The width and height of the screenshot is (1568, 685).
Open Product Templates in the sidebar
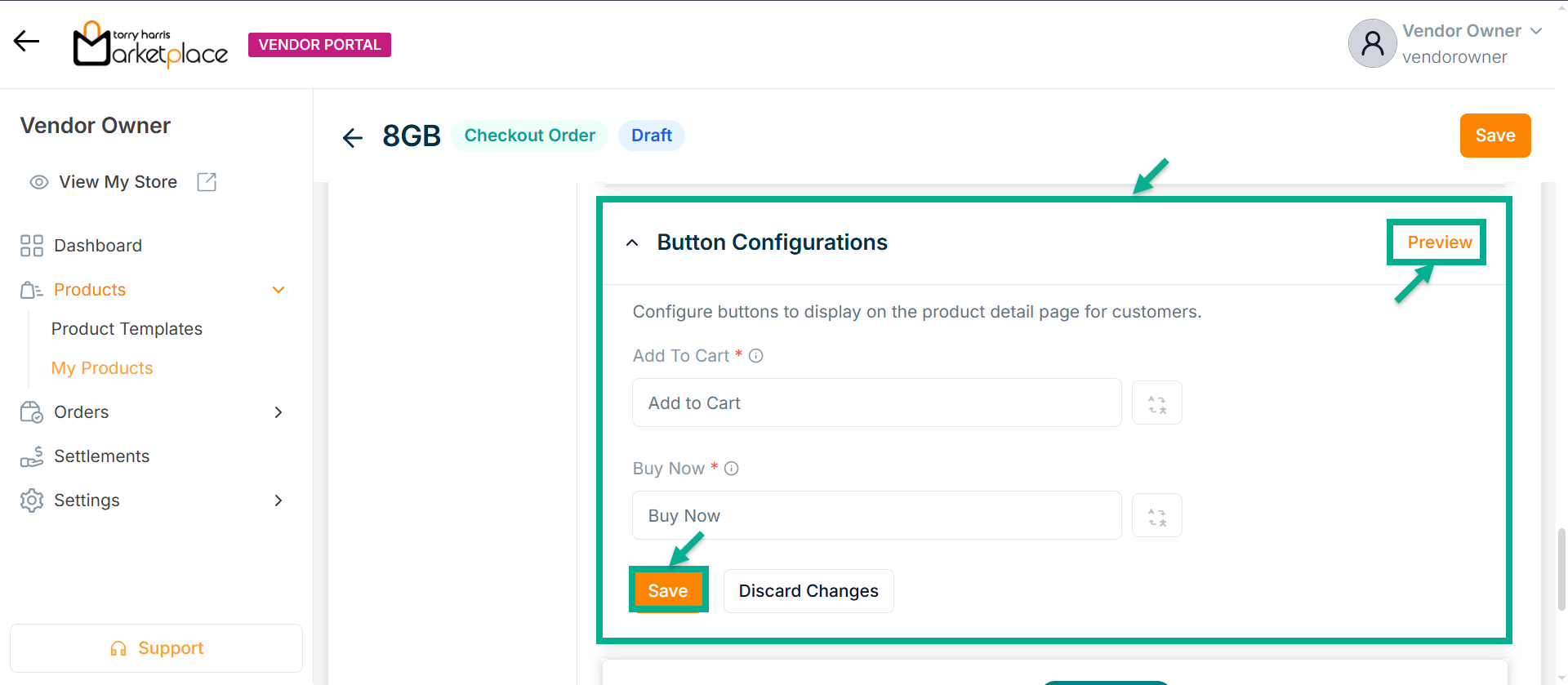127,329
